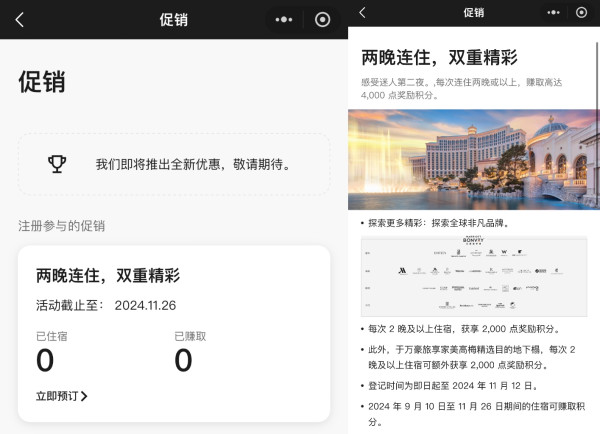Open the three-dot menu on left screen
The image size is (600, 434).
[284, 20]
